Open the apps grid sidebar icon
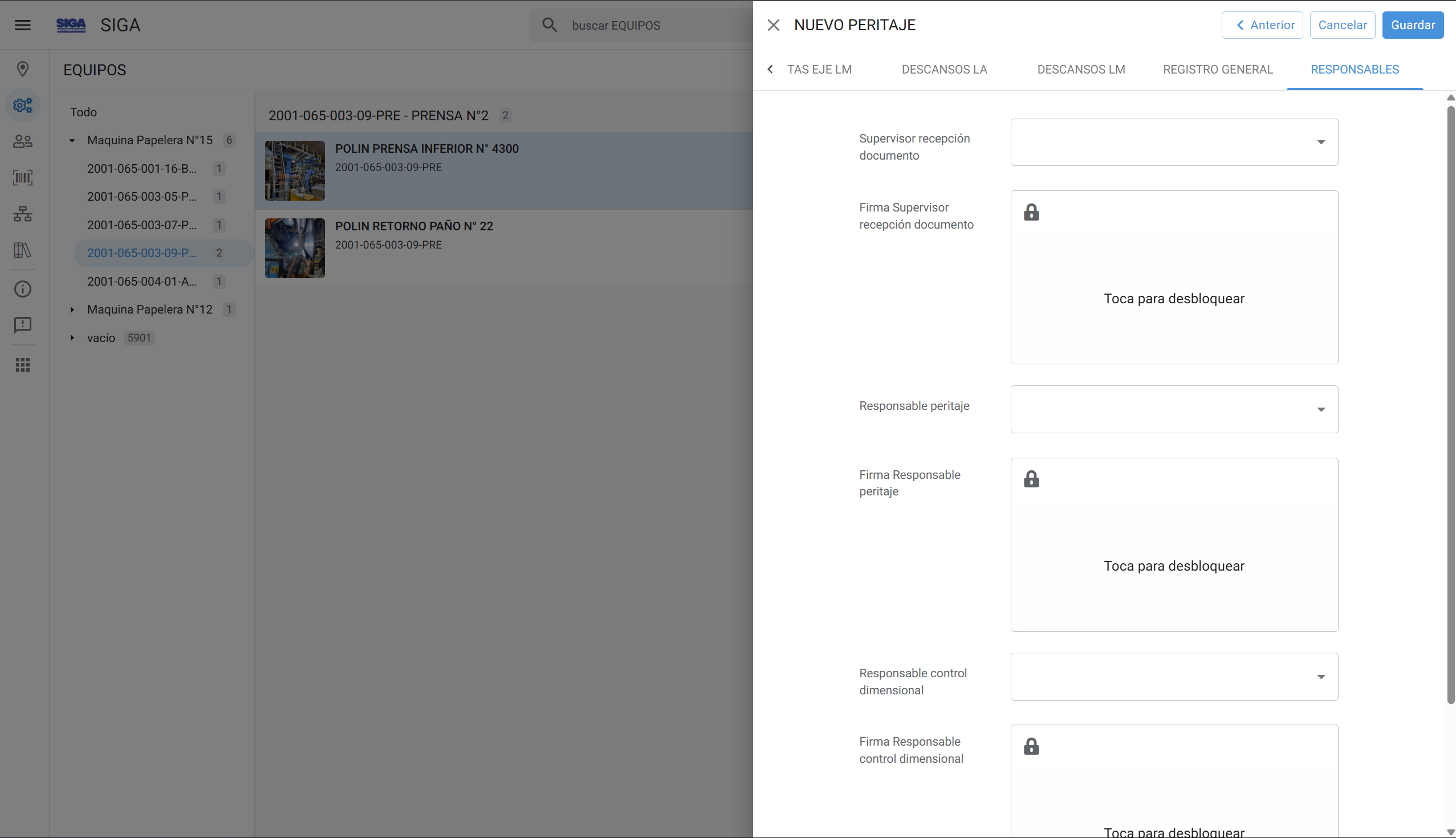This screenshot has width=1456, height=838. point(23,365)
